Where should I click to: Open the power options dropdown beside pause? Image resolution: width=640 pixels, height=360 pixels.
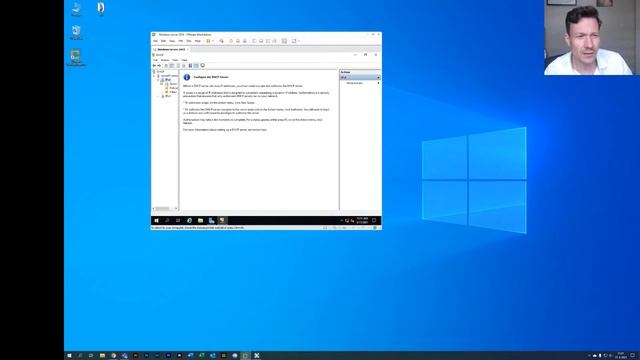[x=213, y=41]
